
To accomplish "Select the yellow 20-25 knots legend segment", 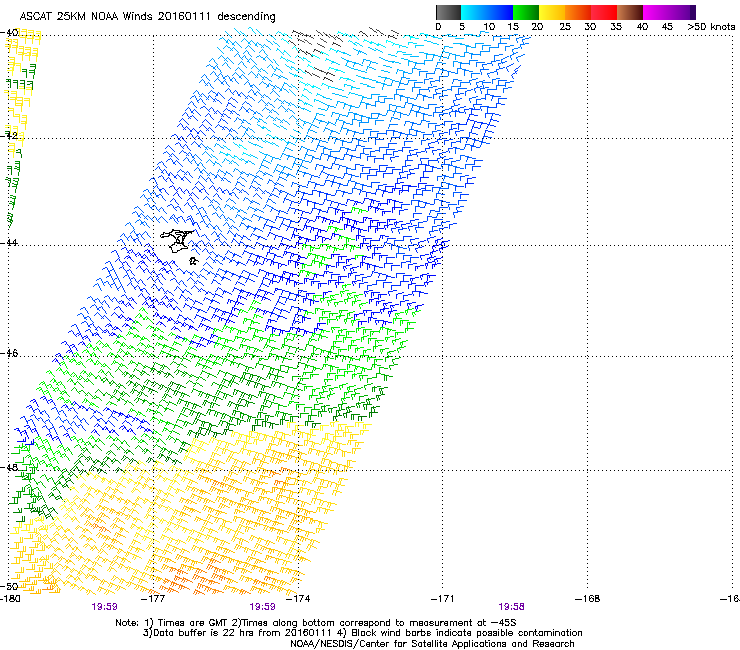I will click(x=552, y=12).
